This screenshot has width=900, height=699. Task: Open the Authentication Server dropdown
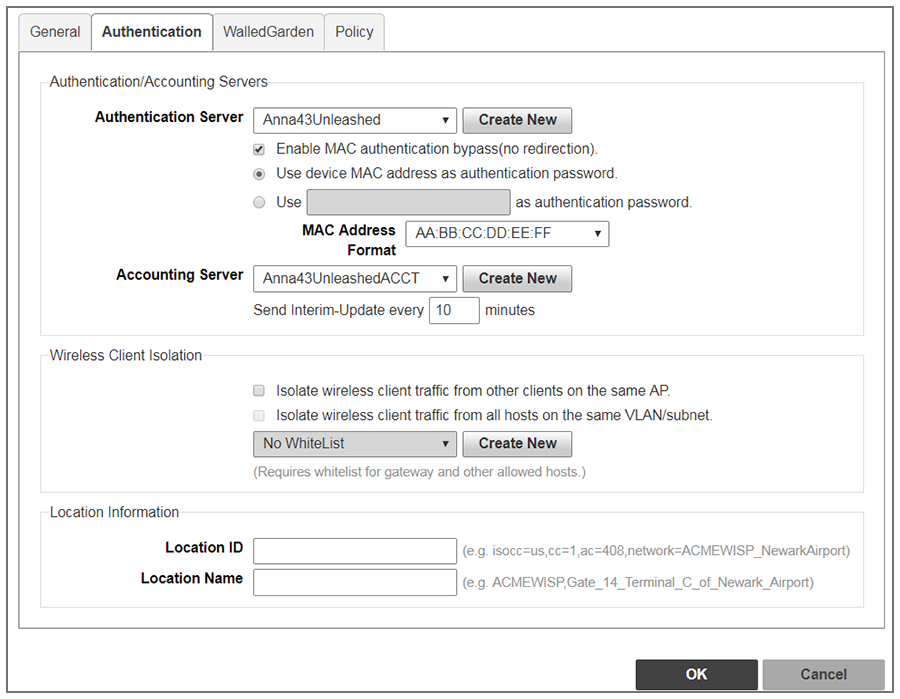pos(355,120)
